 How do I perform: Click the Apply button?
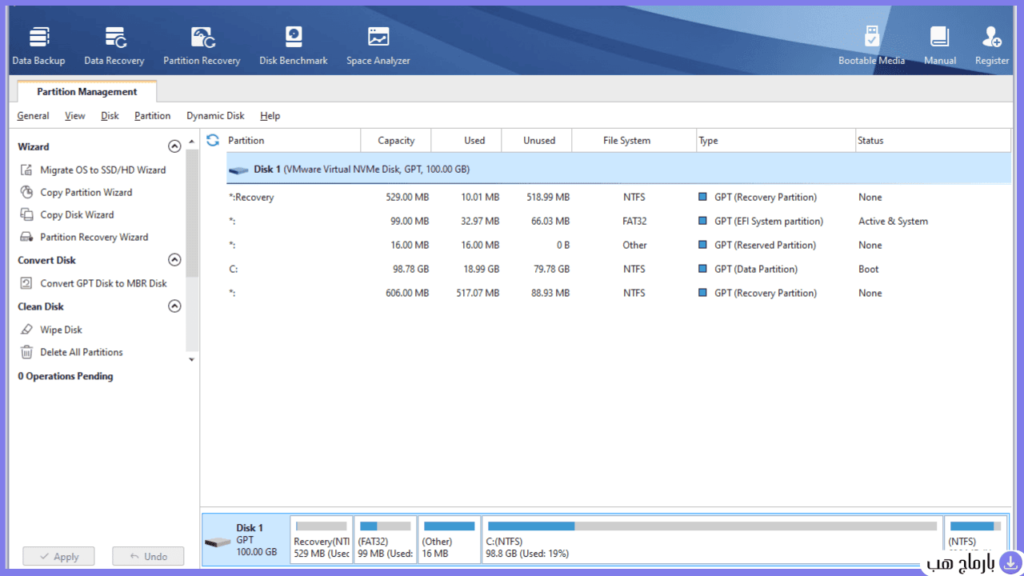(59, 556)
